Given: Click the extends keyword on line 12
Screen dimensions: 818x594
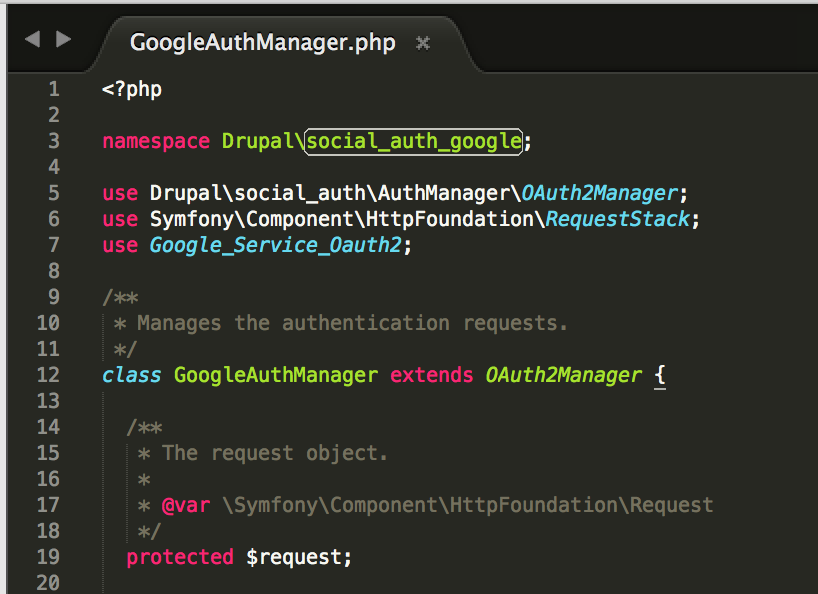Looking at the screenshot, I should click(431, 375).
